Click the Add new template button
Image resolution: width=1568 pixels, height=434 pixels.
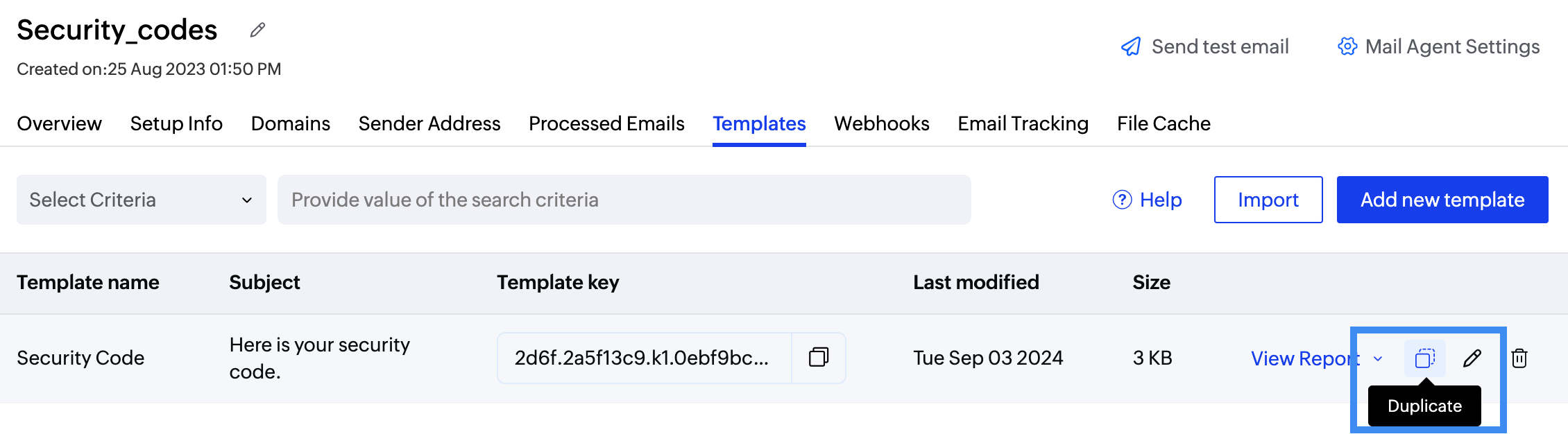point(1442,200)
